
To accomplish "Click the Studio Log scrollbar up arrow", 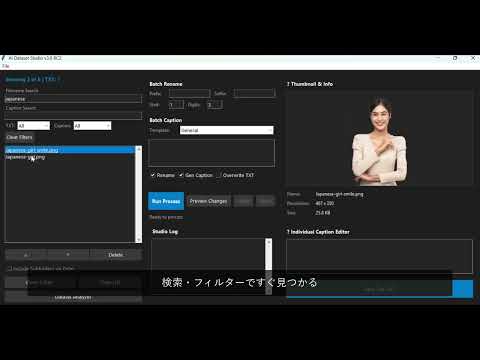I will point(268,242).
